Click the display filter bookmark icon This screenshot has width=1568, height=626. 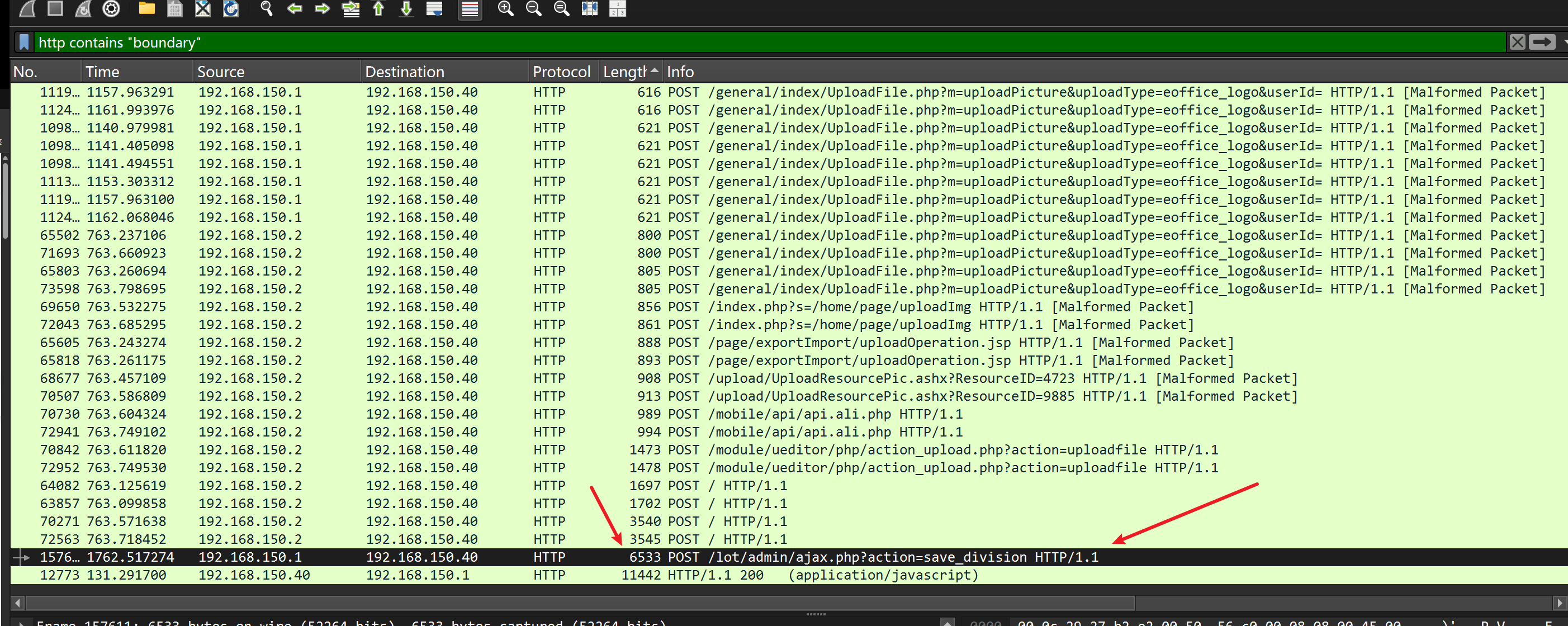(23, 42)
